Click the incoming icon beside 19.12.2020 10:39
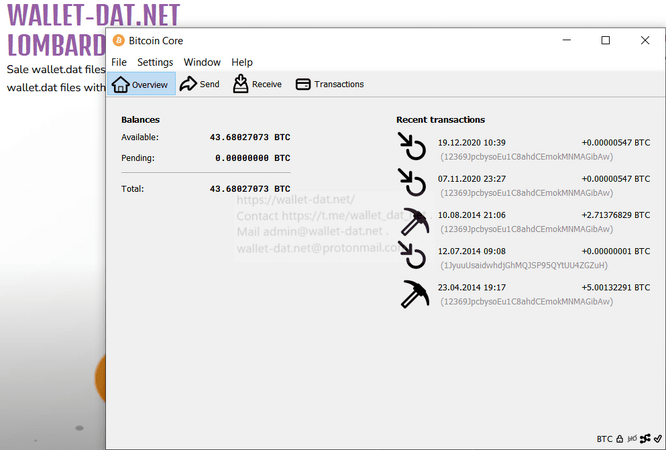This screenshot has height=450, width=666. (x=412, y=146)
